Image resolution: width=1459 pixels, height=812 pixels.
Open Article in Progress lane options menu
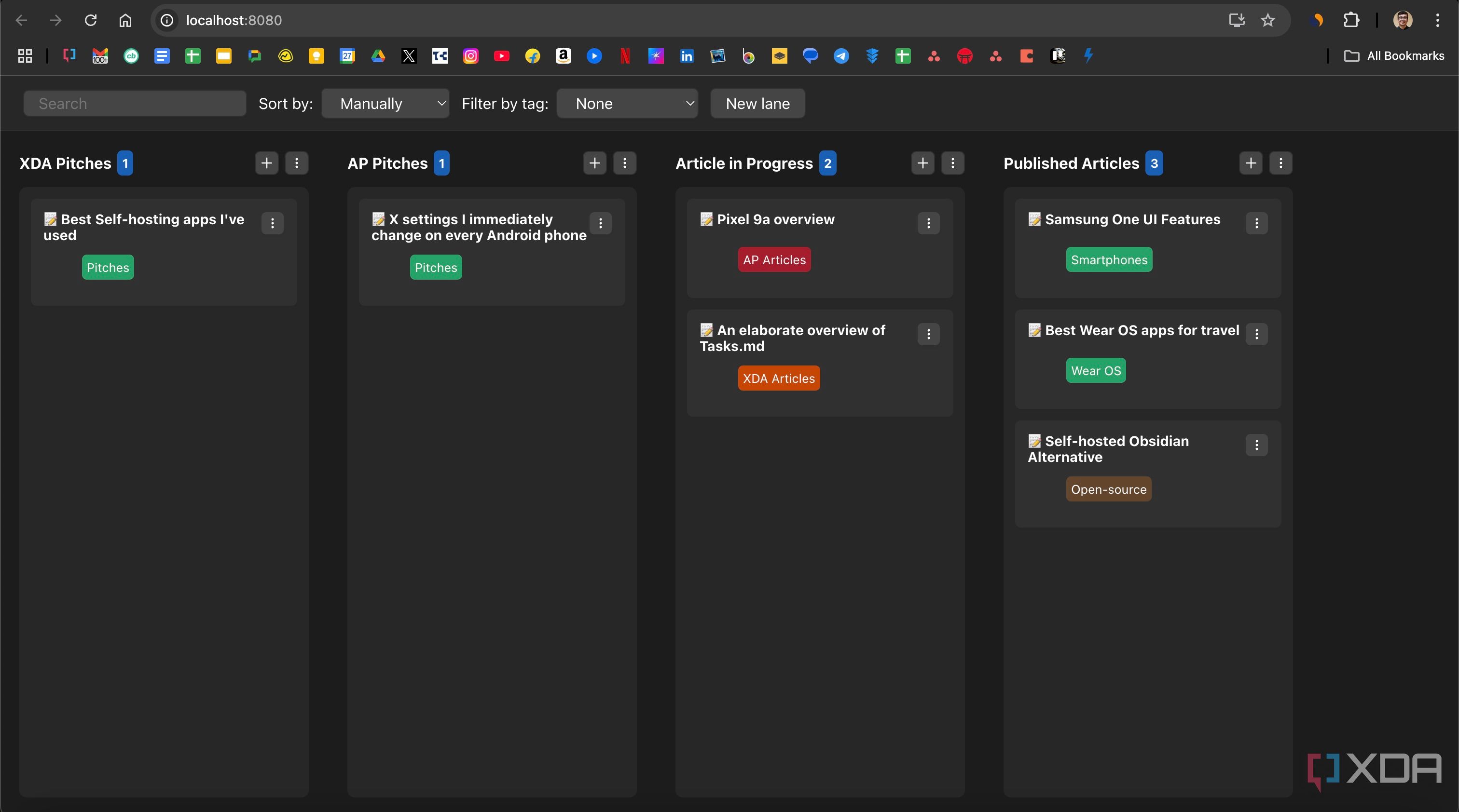953,163
